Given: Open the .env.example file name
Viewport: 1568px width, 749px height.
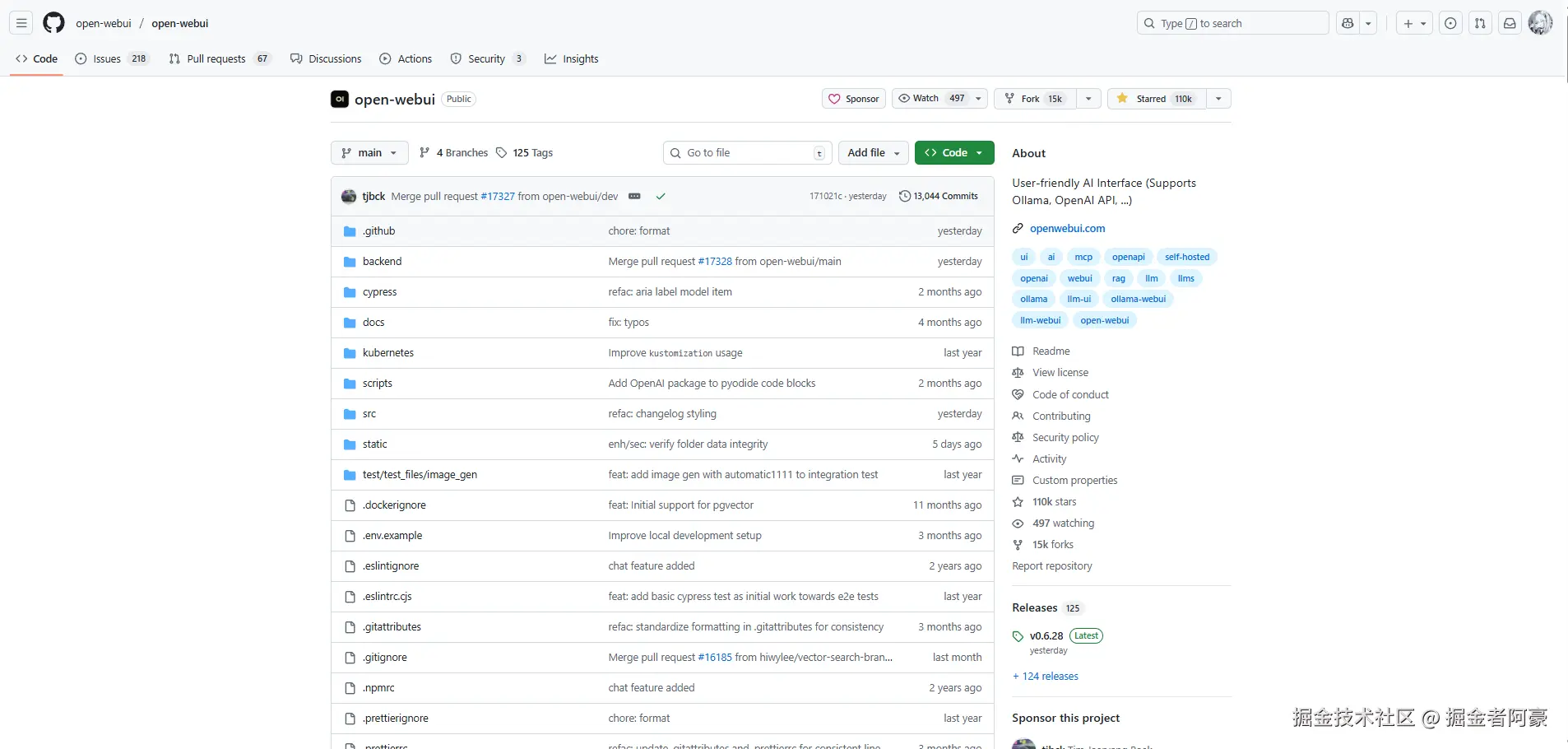Looking at the screenshot, I should pos(392,536).
